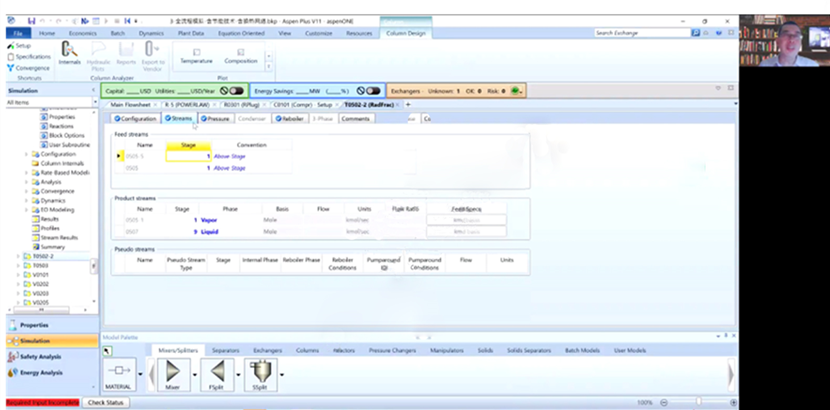Viewport: 830px width, 410px height.
Task: Adjust the zoom slider in the status bar
Action: pos(699,403)
